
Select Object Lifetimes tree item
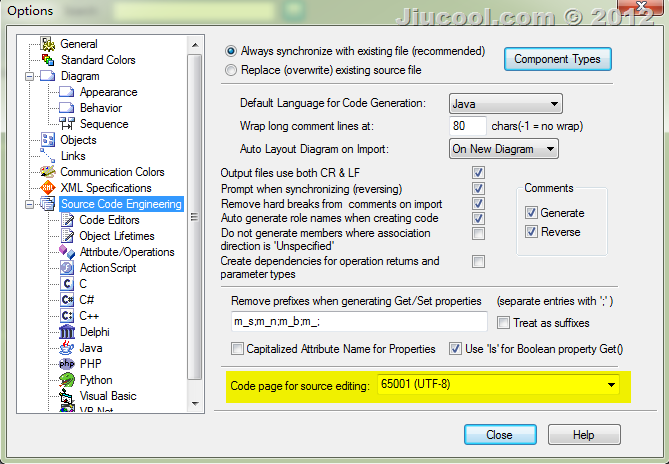tap(117, 236)
